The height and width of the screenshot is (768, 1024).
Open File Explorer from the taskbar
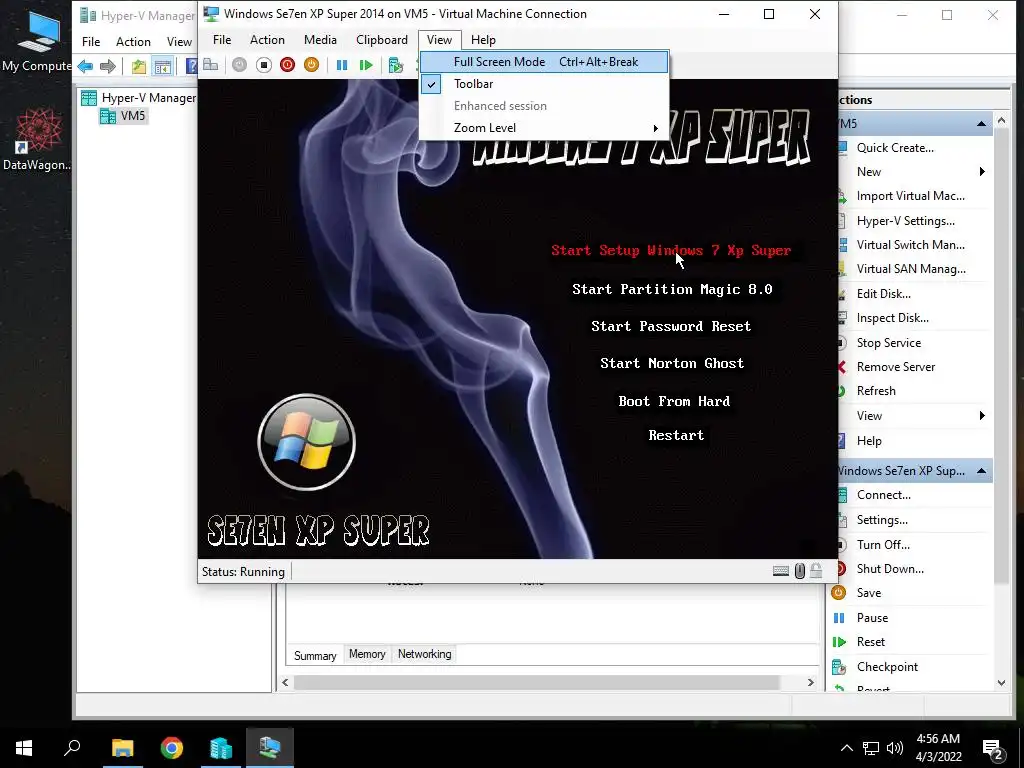click(x=122, y=748)
